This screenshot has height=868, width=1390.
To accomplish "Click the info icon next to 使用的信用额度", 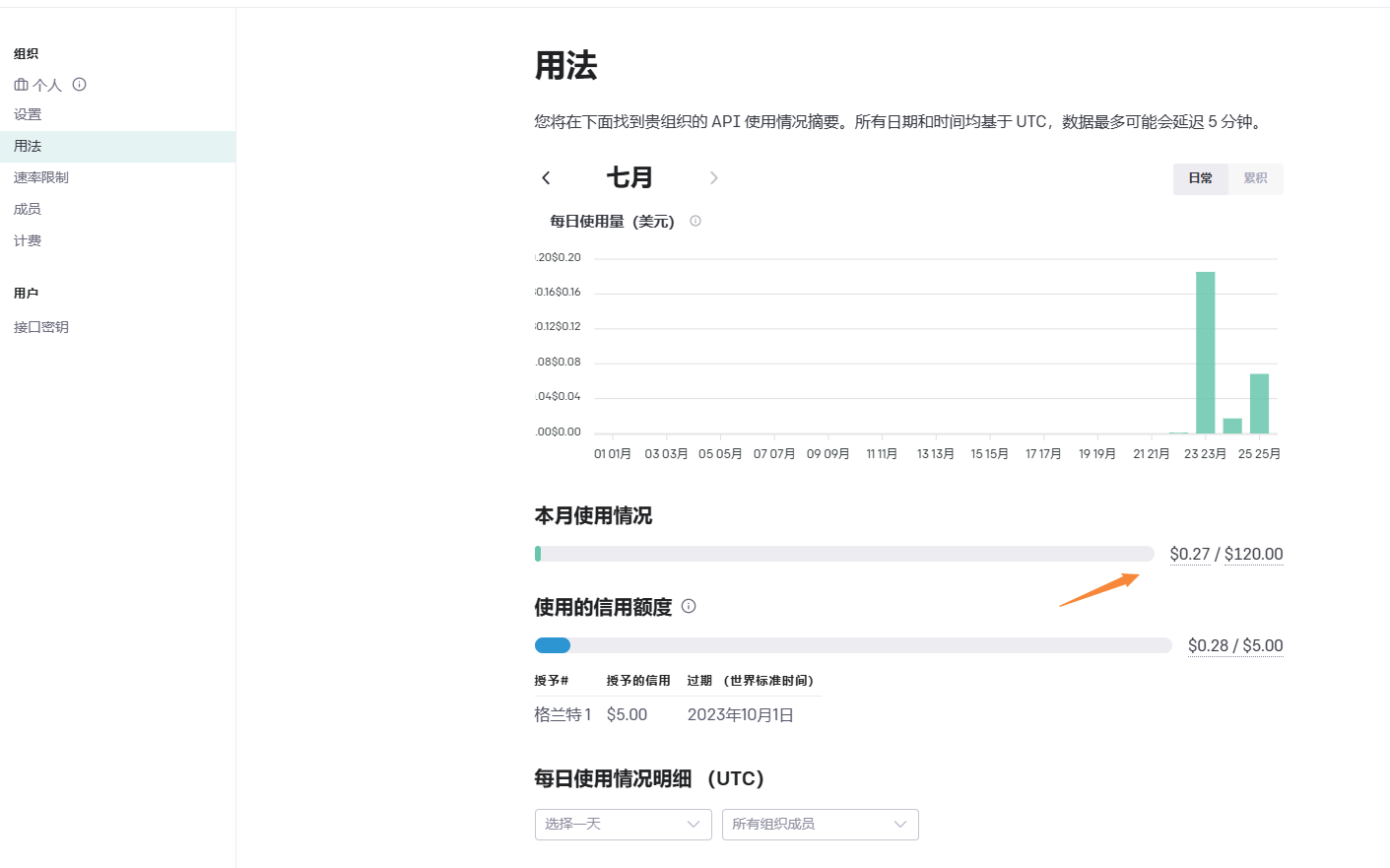I will (690, 607).
